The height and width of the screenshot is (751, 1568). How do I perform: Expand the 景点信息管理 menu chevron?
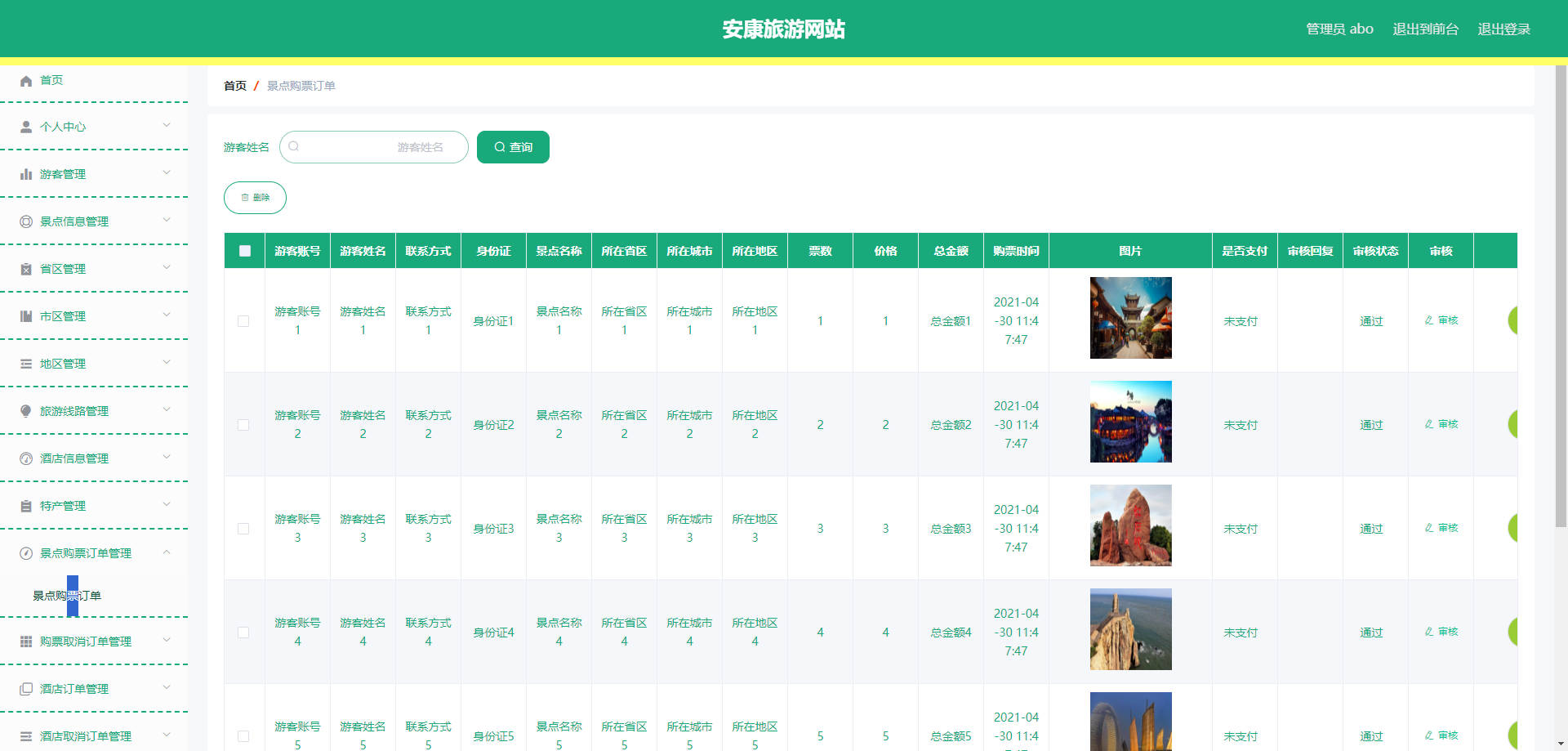point(167,220)
